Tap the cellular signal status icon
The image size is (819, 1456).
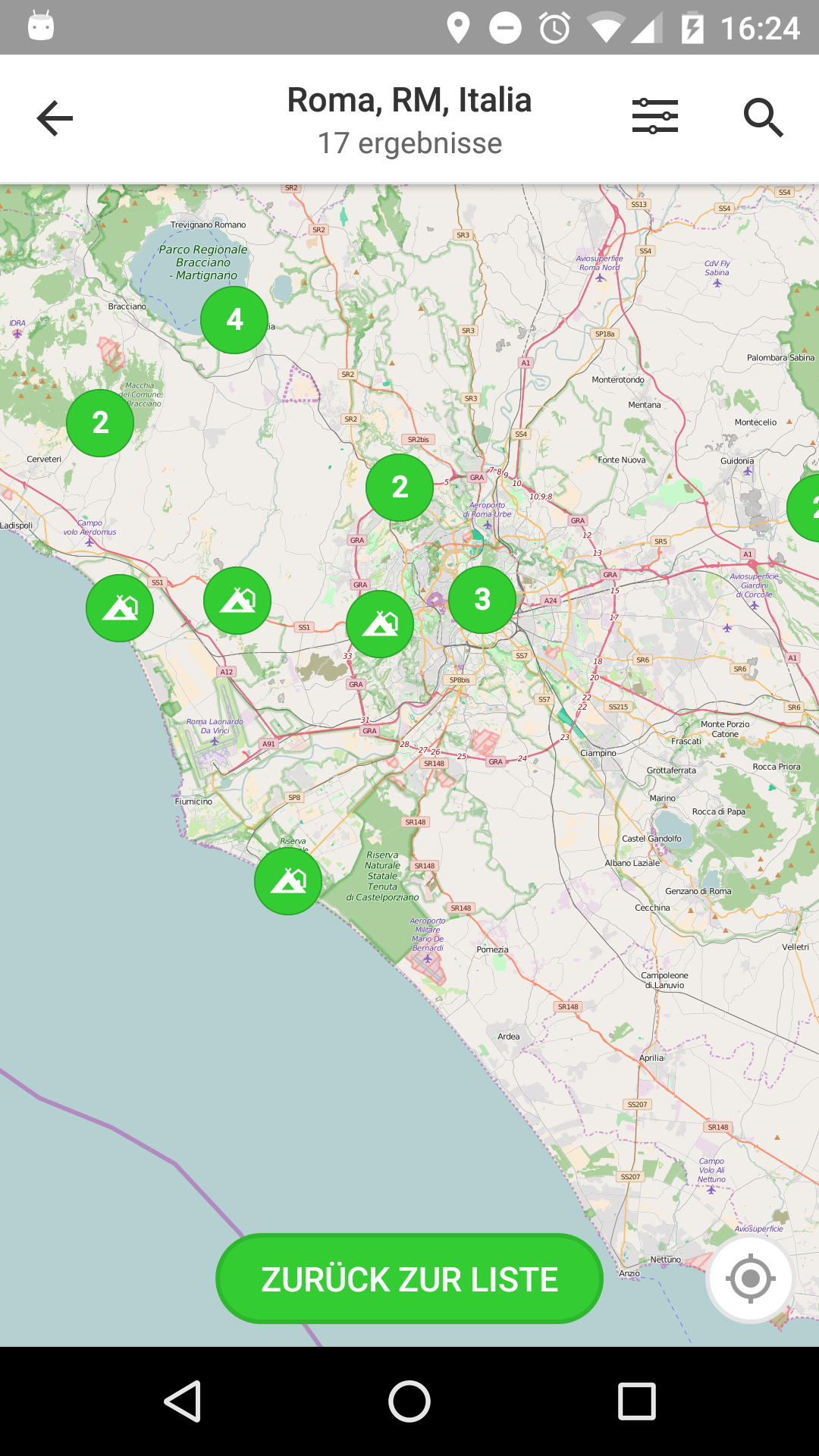point(646,29)
